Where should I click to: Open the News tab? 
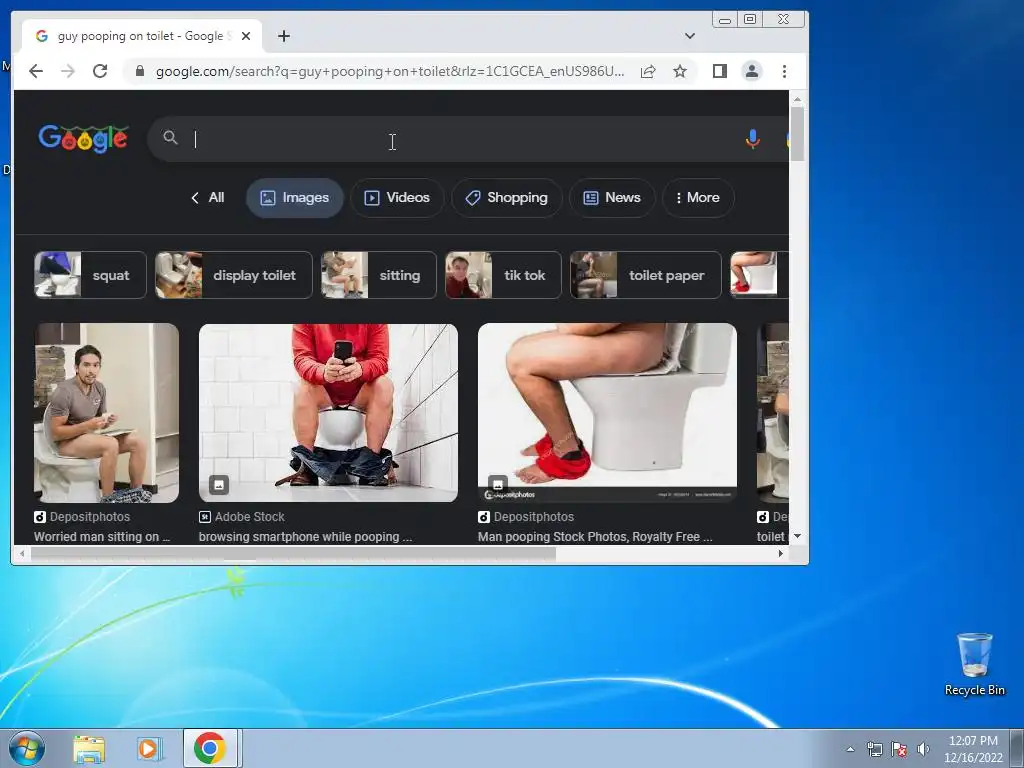point(612,198)
